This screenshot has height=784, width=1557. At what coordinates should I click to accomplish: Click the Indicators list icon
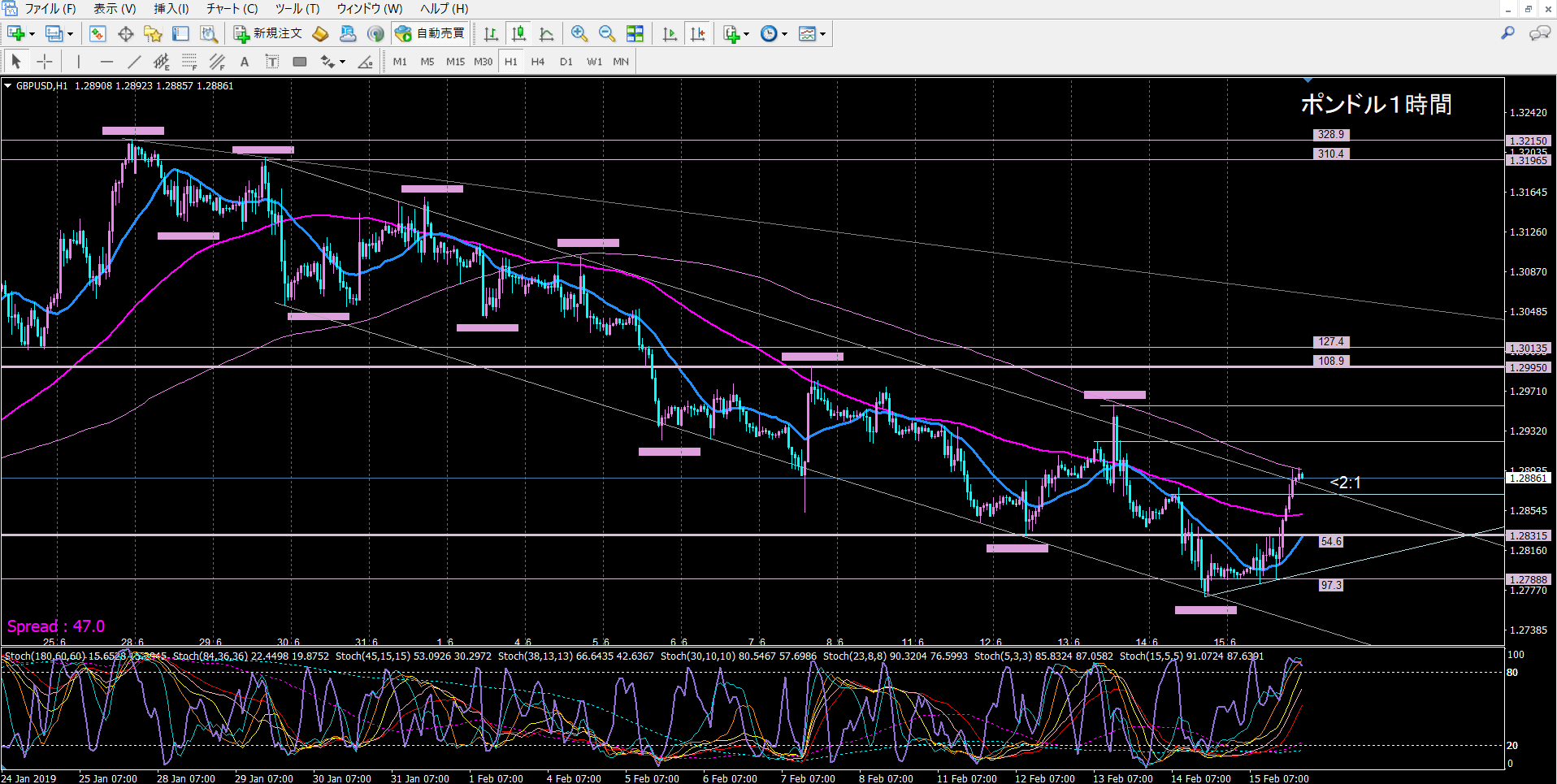[731, 33]
